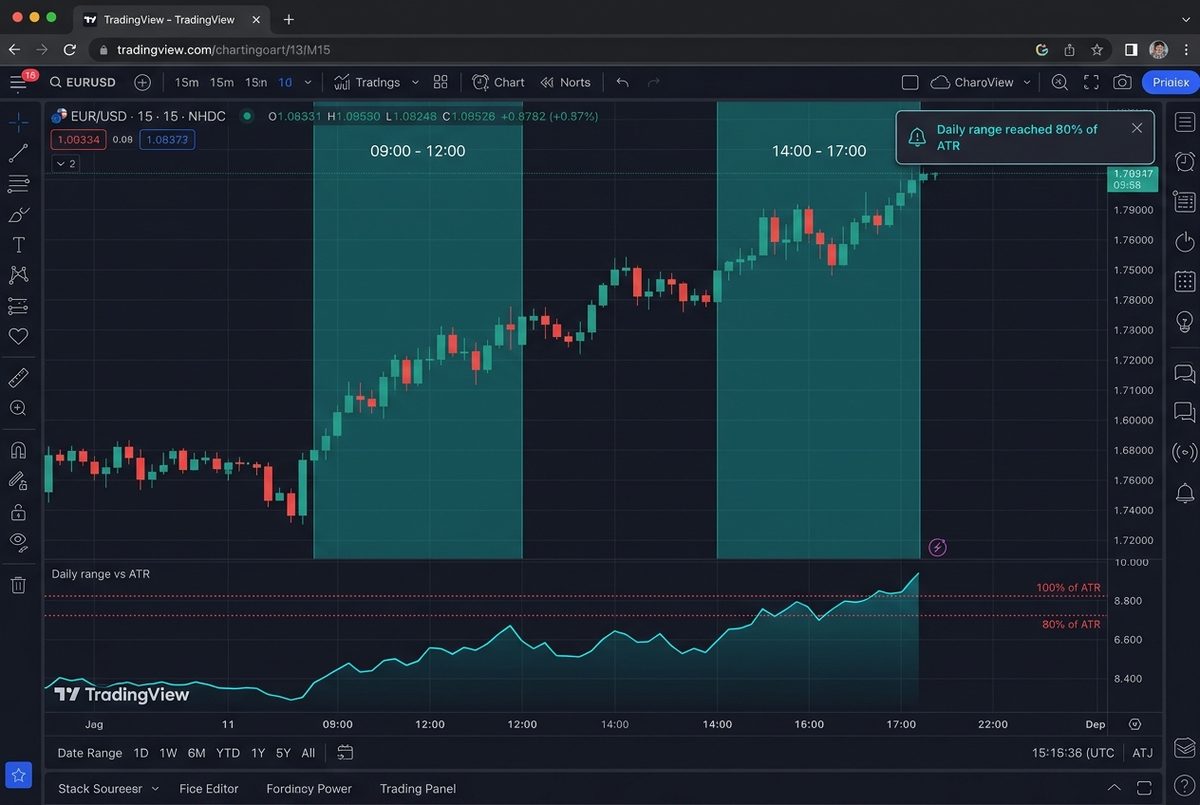Open the hamburger main menu
This screenshot has height=805, width=1200.
18,82
